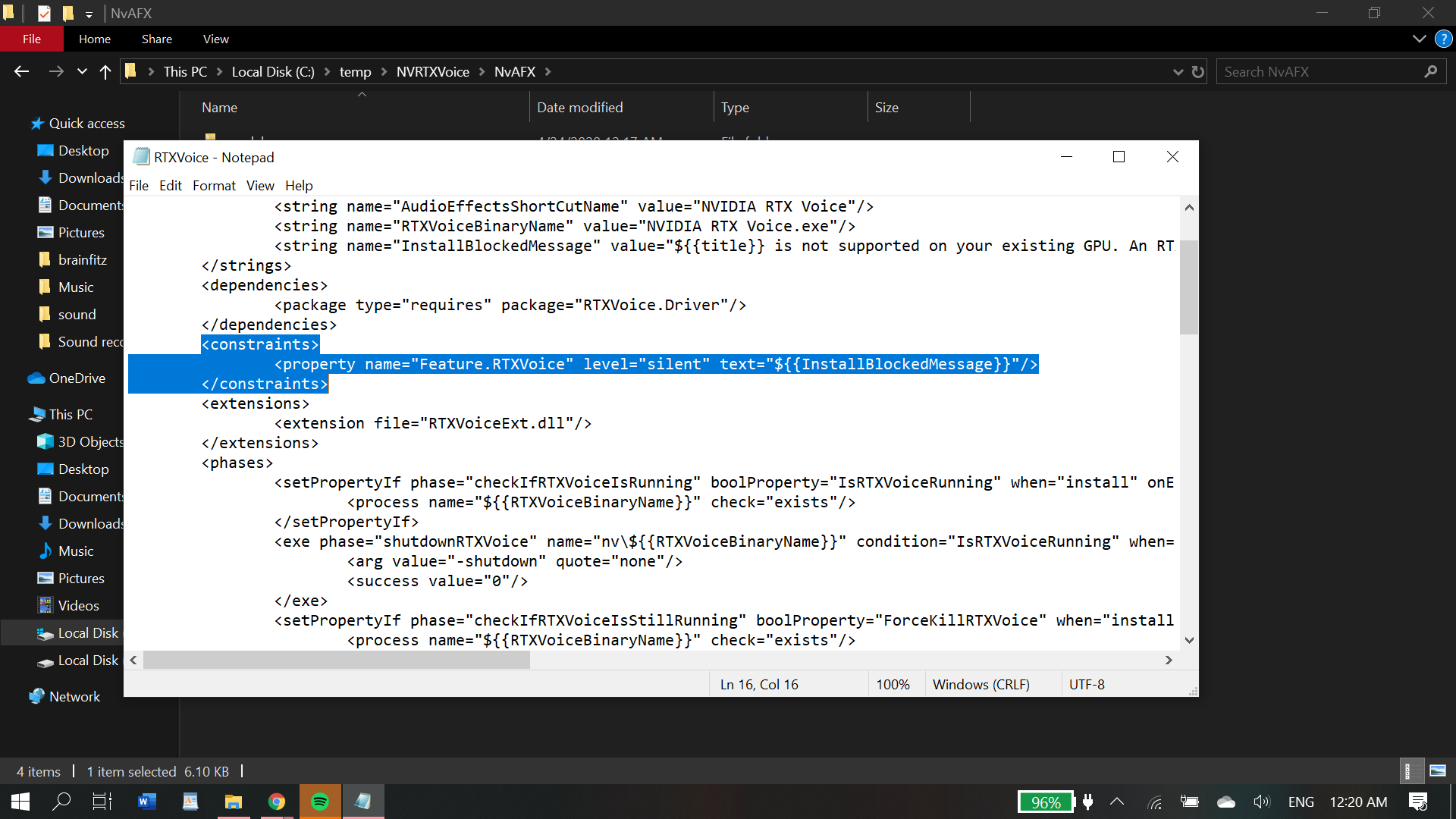Open brainfitz folder in sidebar
1456x819 pixels.
(x=82, y=260)
